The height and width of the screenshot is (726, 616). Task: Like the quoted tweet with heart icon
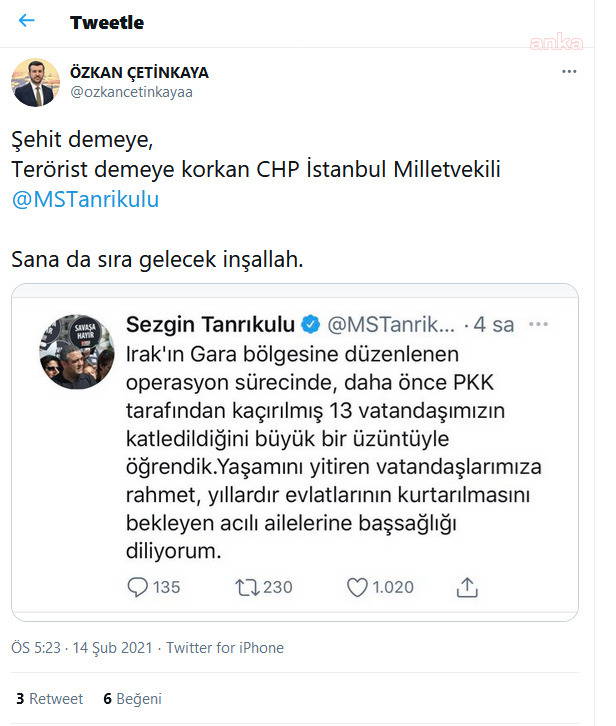coord(357,587)
